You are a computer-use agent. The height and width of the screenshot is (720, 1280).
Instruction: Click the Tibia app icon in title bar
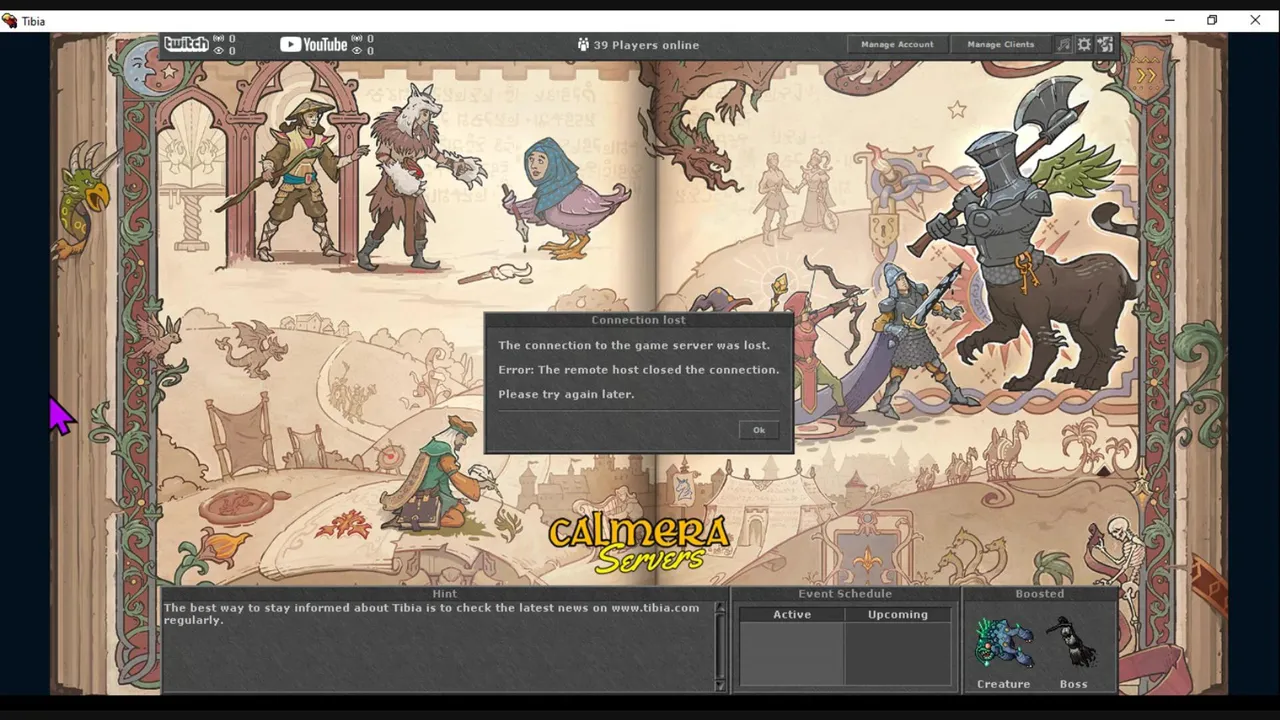coord(10,20)
